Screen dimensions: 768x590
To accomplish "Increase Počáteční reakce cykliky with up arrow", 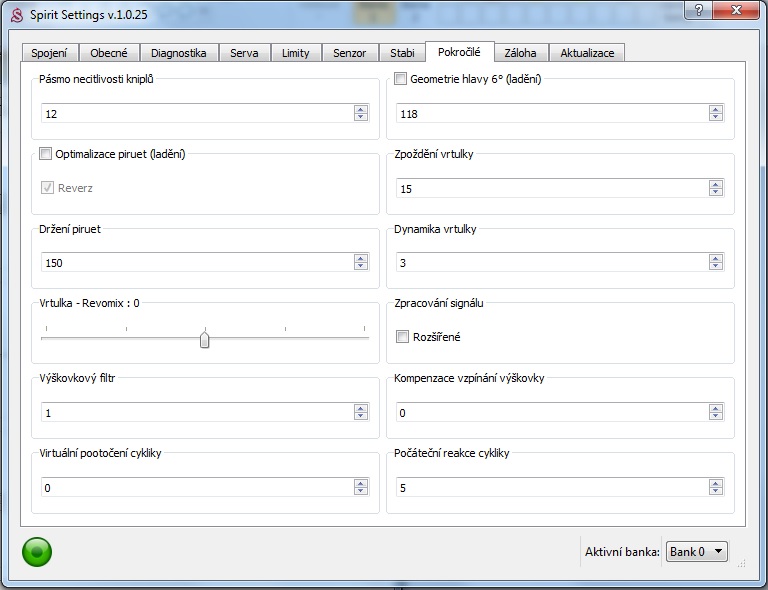I will click(x=715, y=483).
